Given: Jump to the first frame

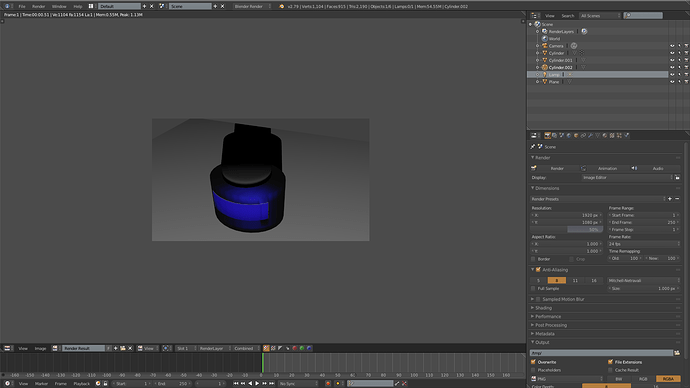Looking at the screenshot, I should click(x=235, y=384).
